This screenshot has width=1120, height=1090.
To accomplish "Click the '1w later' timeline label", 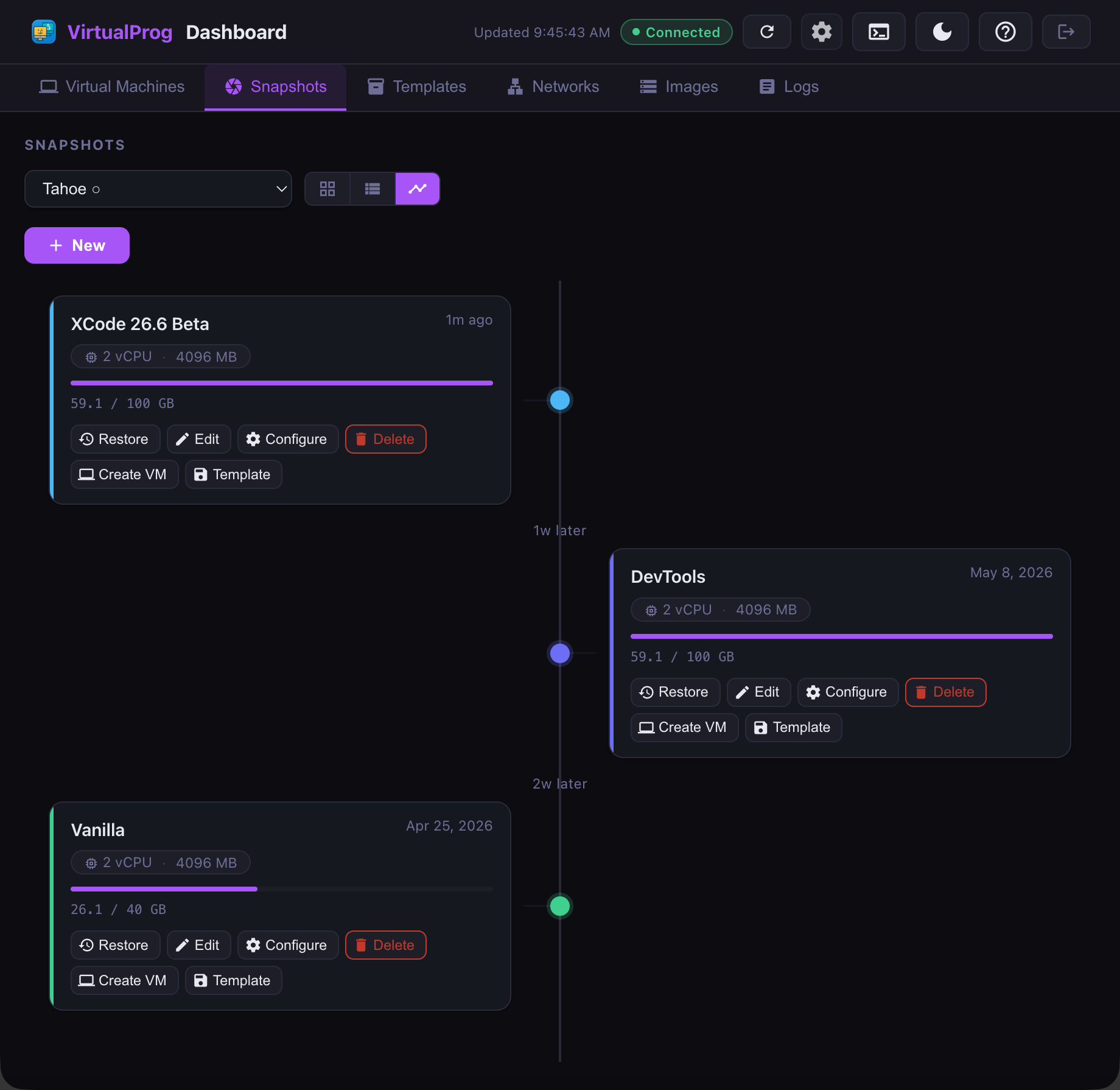I will click(x=560, y=530).
